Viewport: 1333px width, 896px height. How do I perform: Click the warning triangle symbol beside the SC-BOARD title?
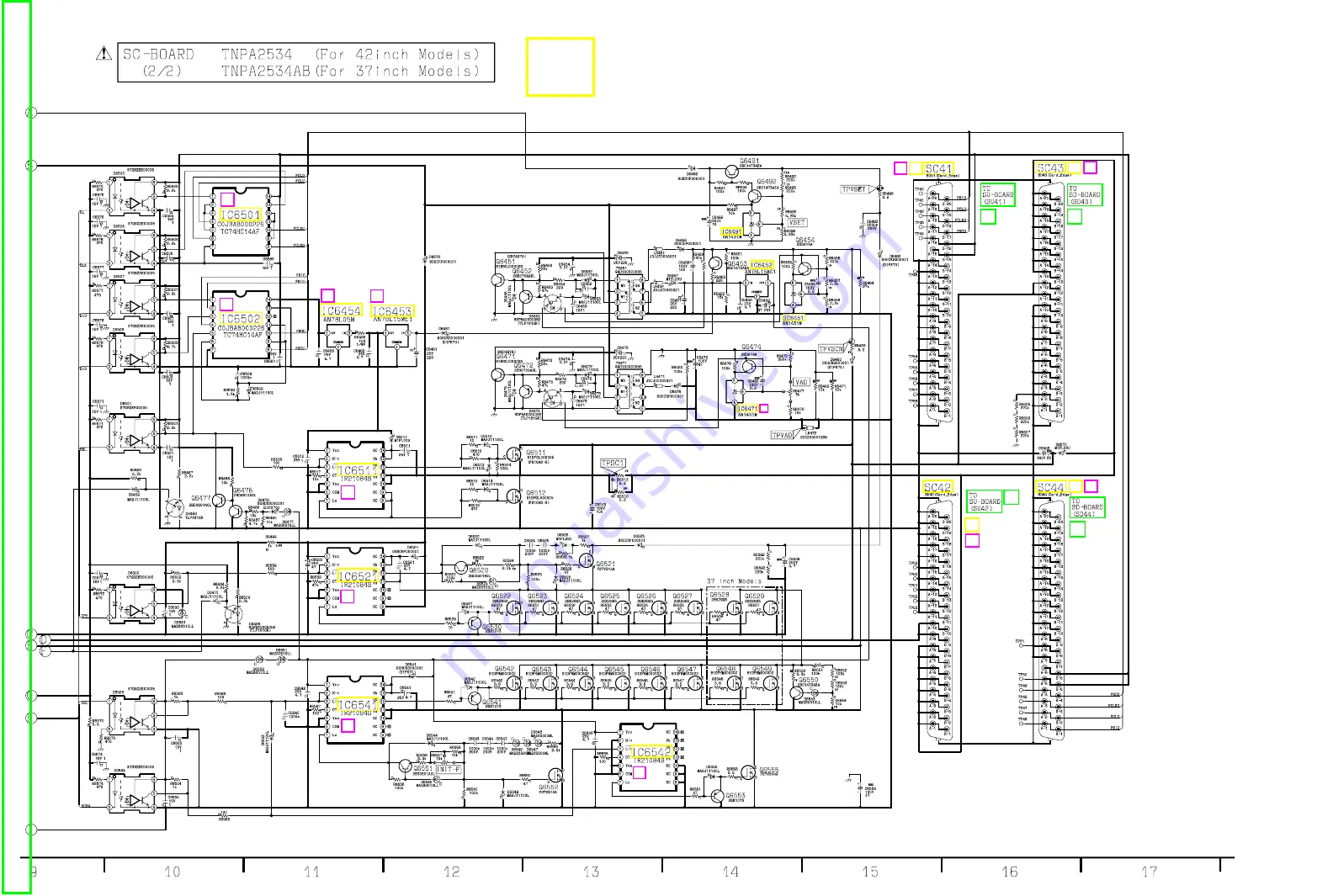tap(104, 54)
